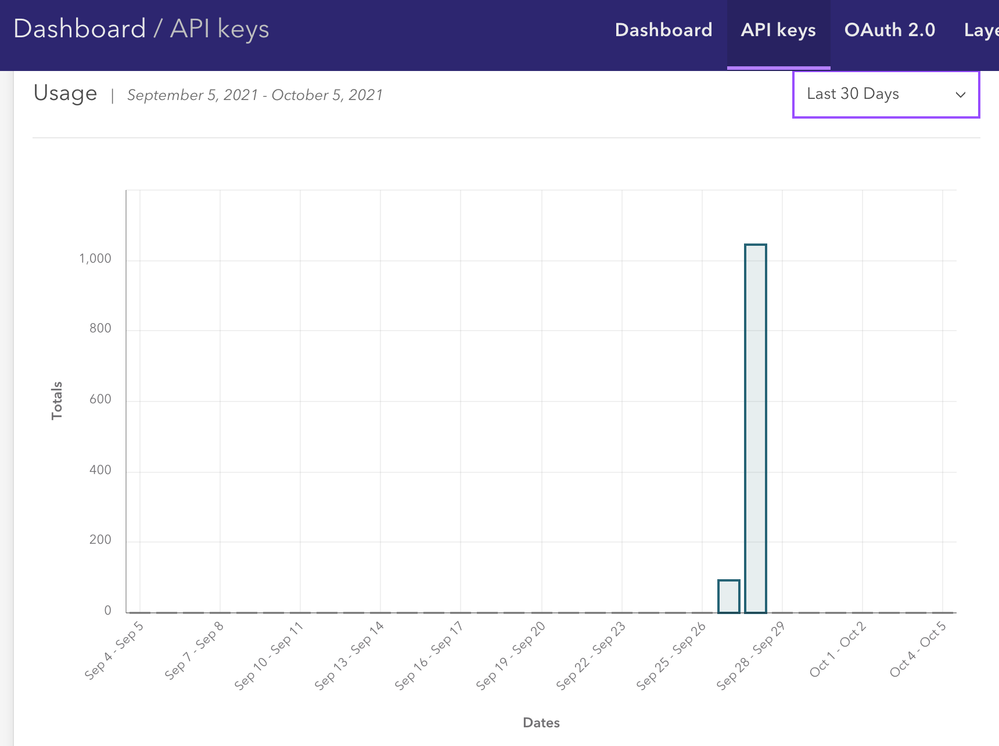Click the Oct 1 - Oct 2 axis label
The image size is (999, 746).
[x=838, y=649]
